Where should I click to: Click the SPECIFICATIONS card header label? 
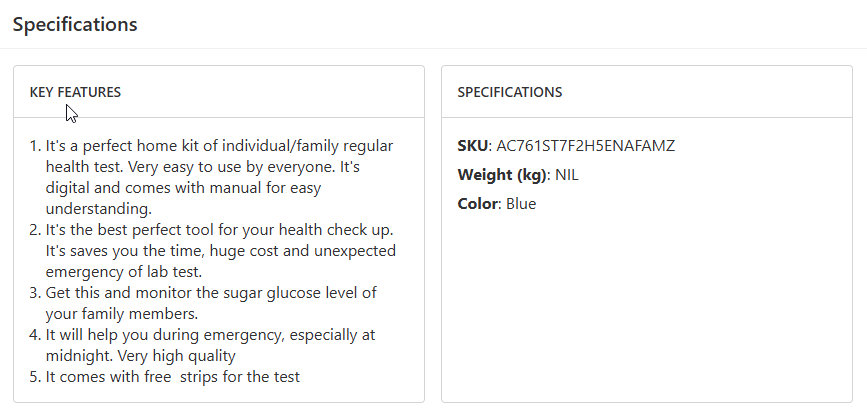tap(509, 92)
